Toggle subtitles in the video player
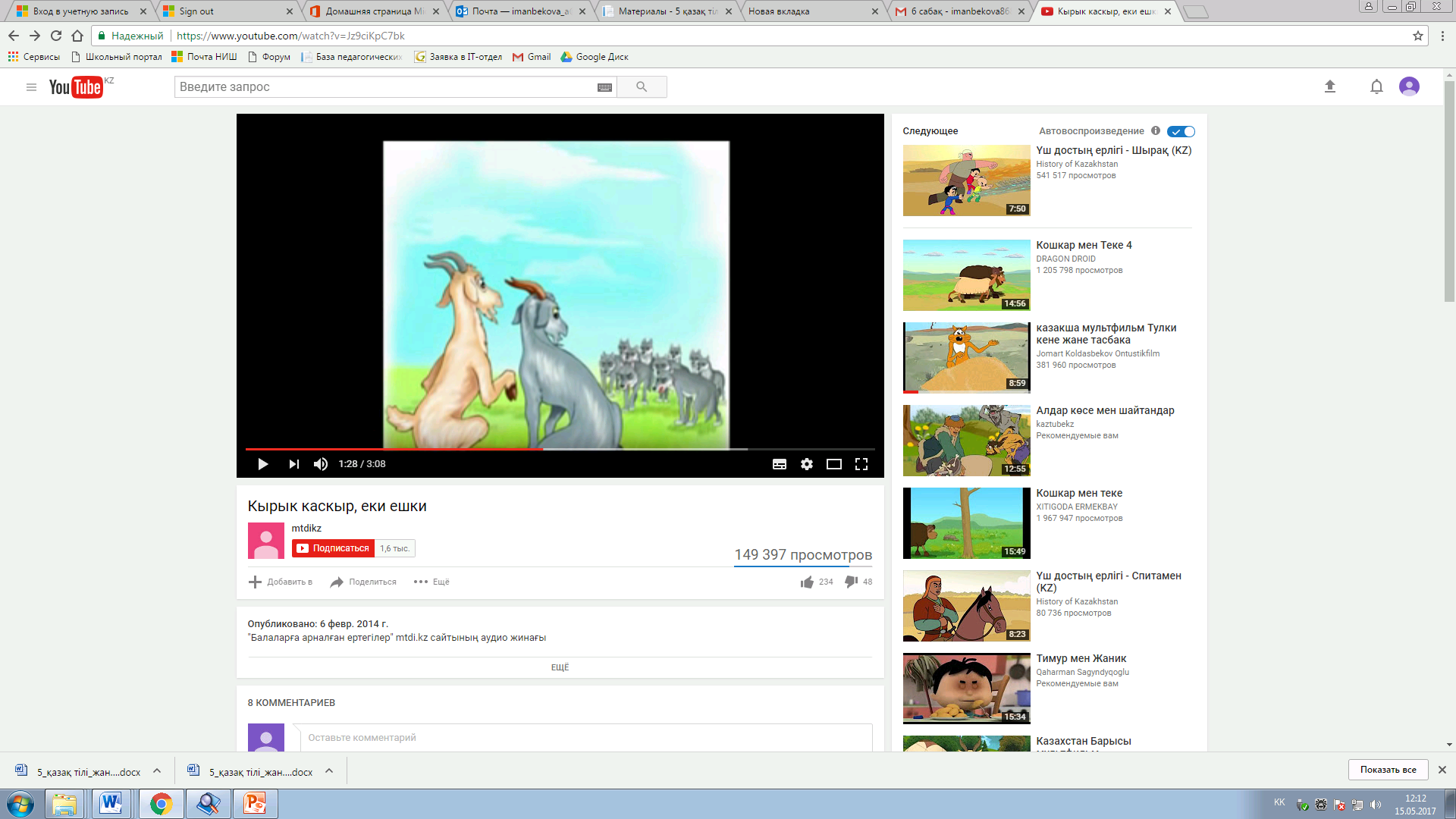This screenshot has height=819, width=1456. coord(779,464)
